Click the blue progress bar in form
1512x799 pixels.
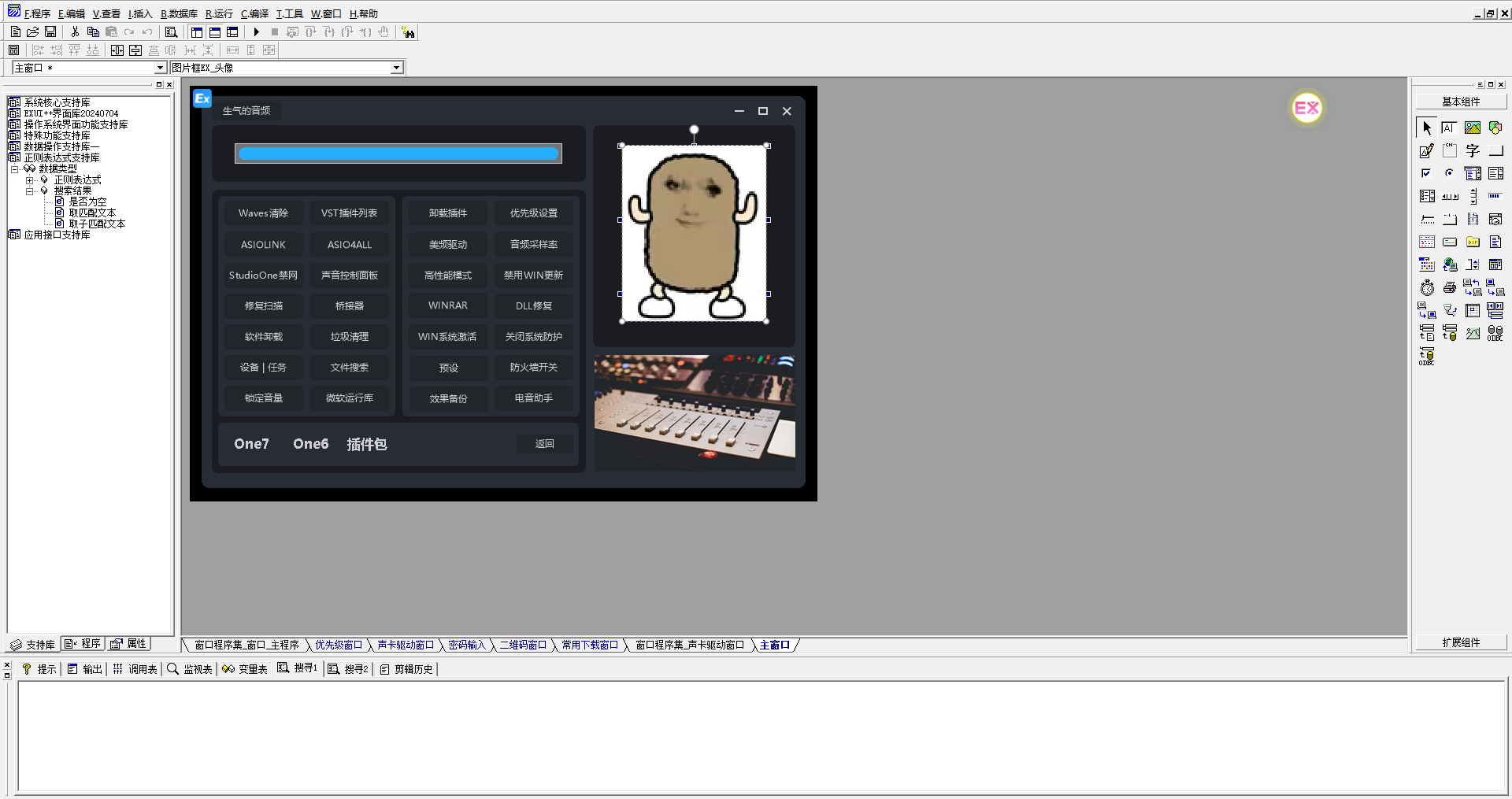tap(398, 154)
